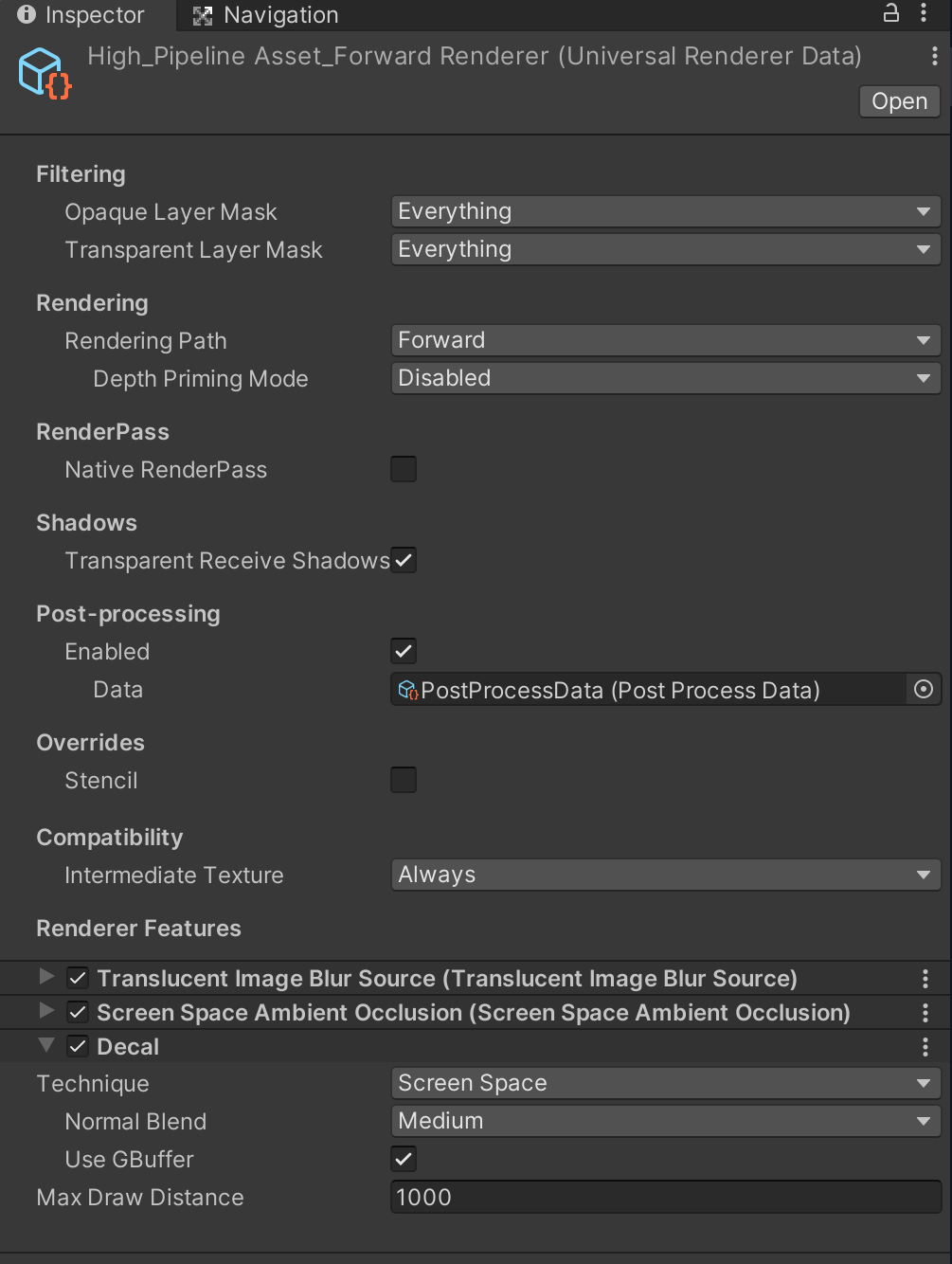Open the Decal feature options menu
The width and height of the screenshot is (952, 1264).
[925, 1047]
